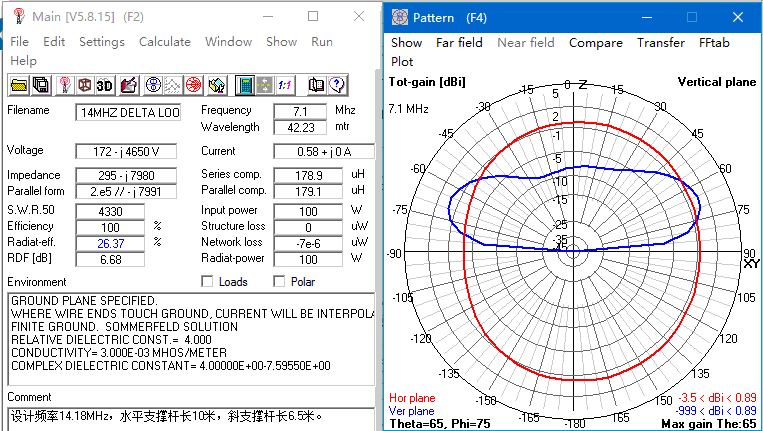The width and height of the screenshot is (763, 431).
Task: Click the Pattern window title bar icon
Action: click(400, 18)
